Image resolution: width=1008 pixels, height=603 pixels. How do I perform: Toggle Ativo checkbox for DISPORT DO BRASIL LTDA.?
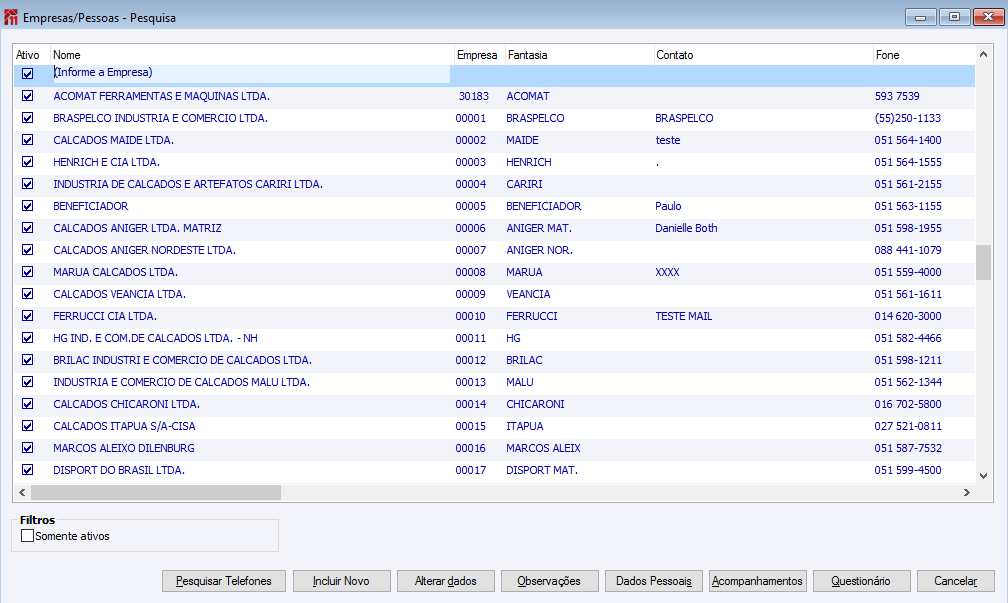[28, 470]
